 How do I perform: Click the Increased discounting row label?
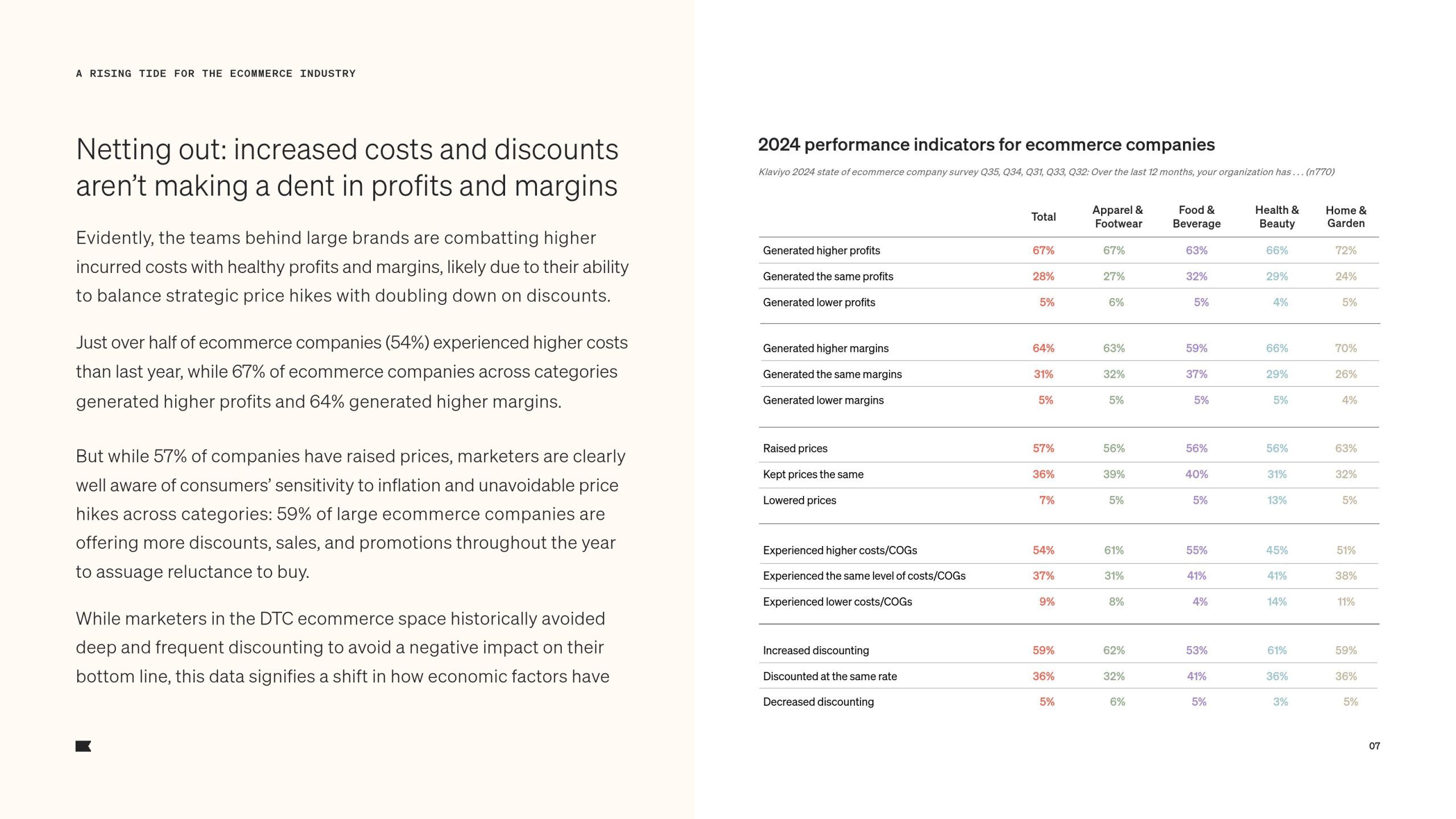(816, 650)
